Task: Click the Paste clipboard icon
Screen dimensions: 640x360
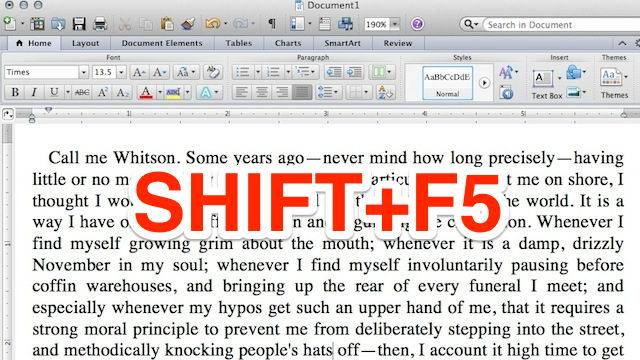Action: (x=167, y=24)
